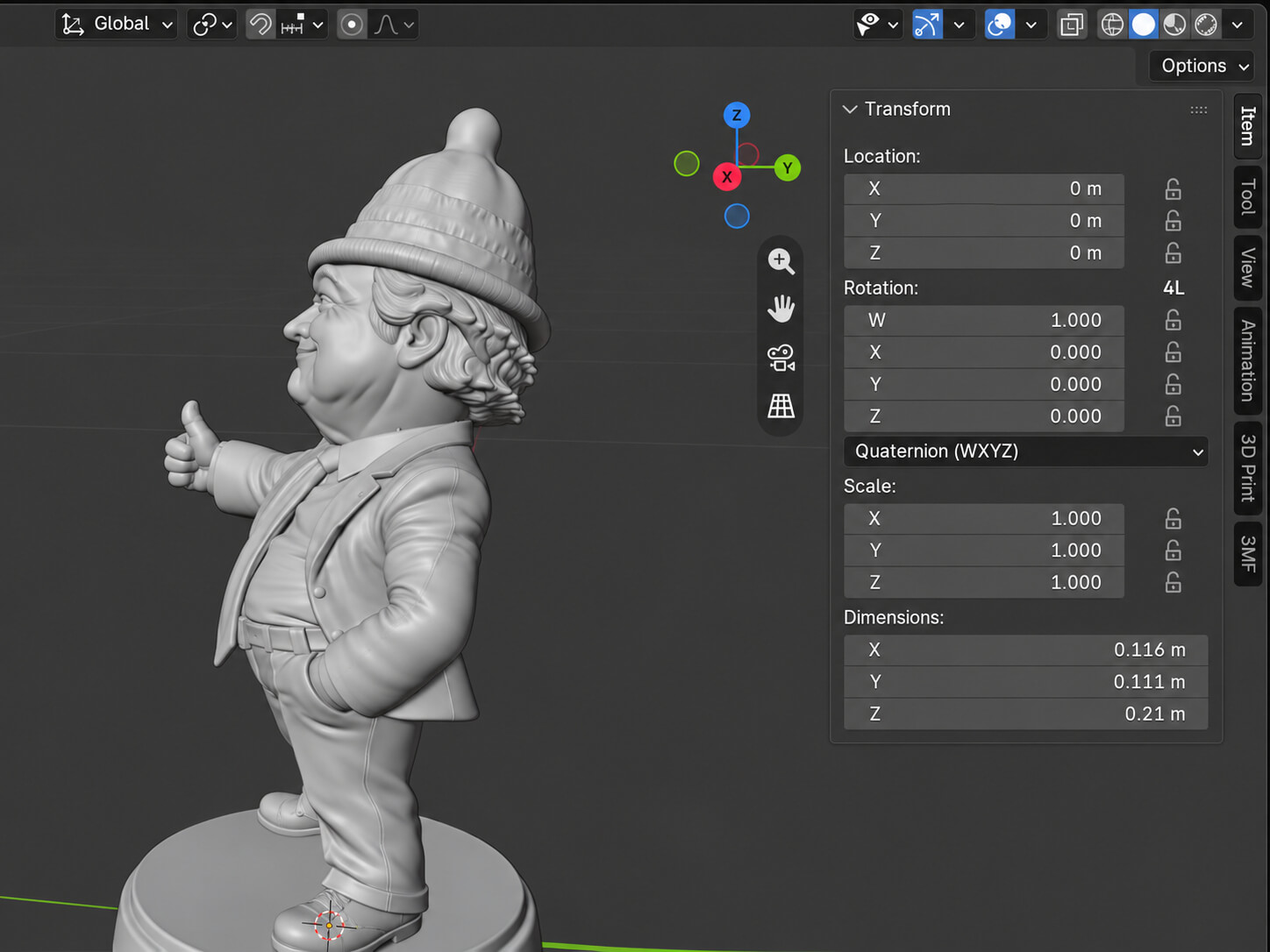
Task: Click the negative Z axis circle on gizmo
Action: pyautogui.click(x=737, y=216)
